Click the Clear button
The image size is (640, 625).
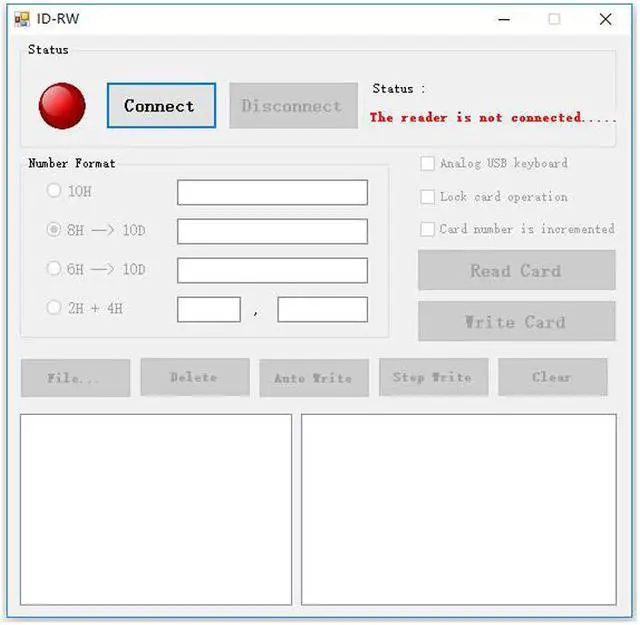[553, 377]
